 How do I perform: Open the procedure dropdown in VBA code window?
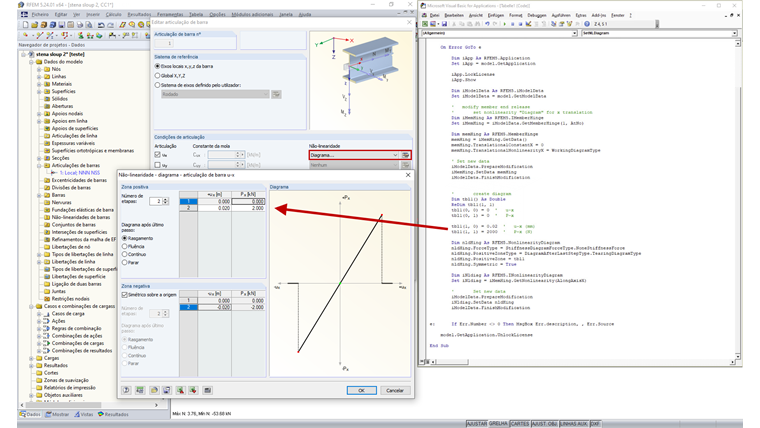tap(735, 33)
